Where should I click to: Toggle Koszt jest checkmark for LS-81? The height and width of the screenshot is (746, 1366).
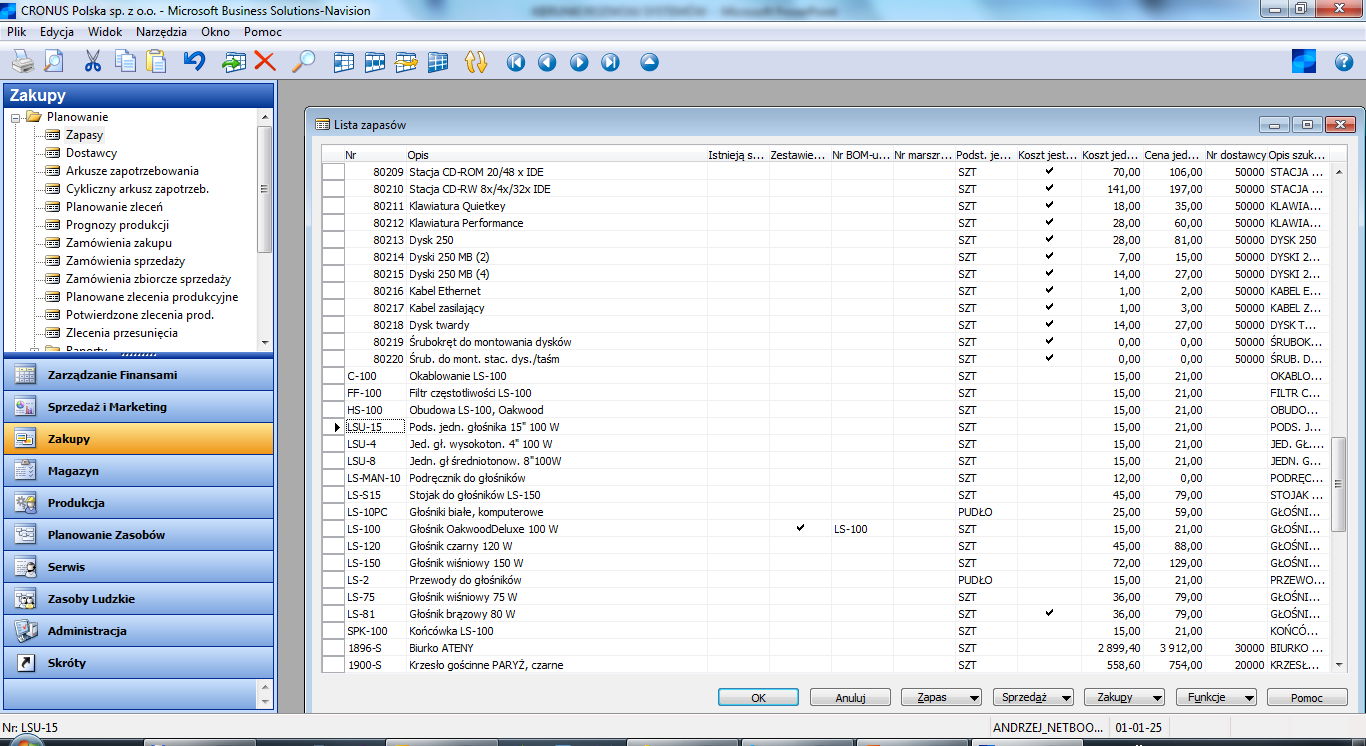tap(1049, 613)
